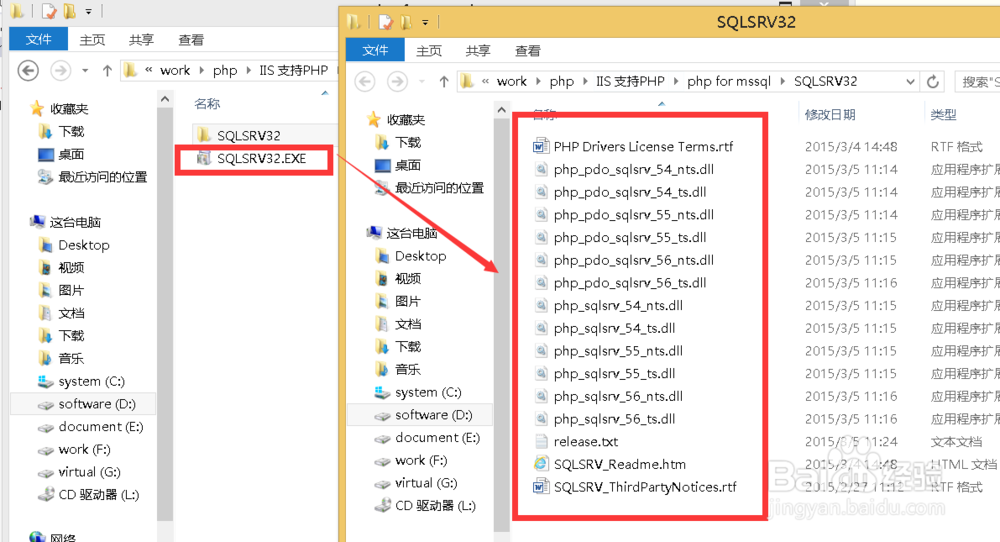
Task: Go back in SQLSRV32 window navigation
Action: click(365, 82)
